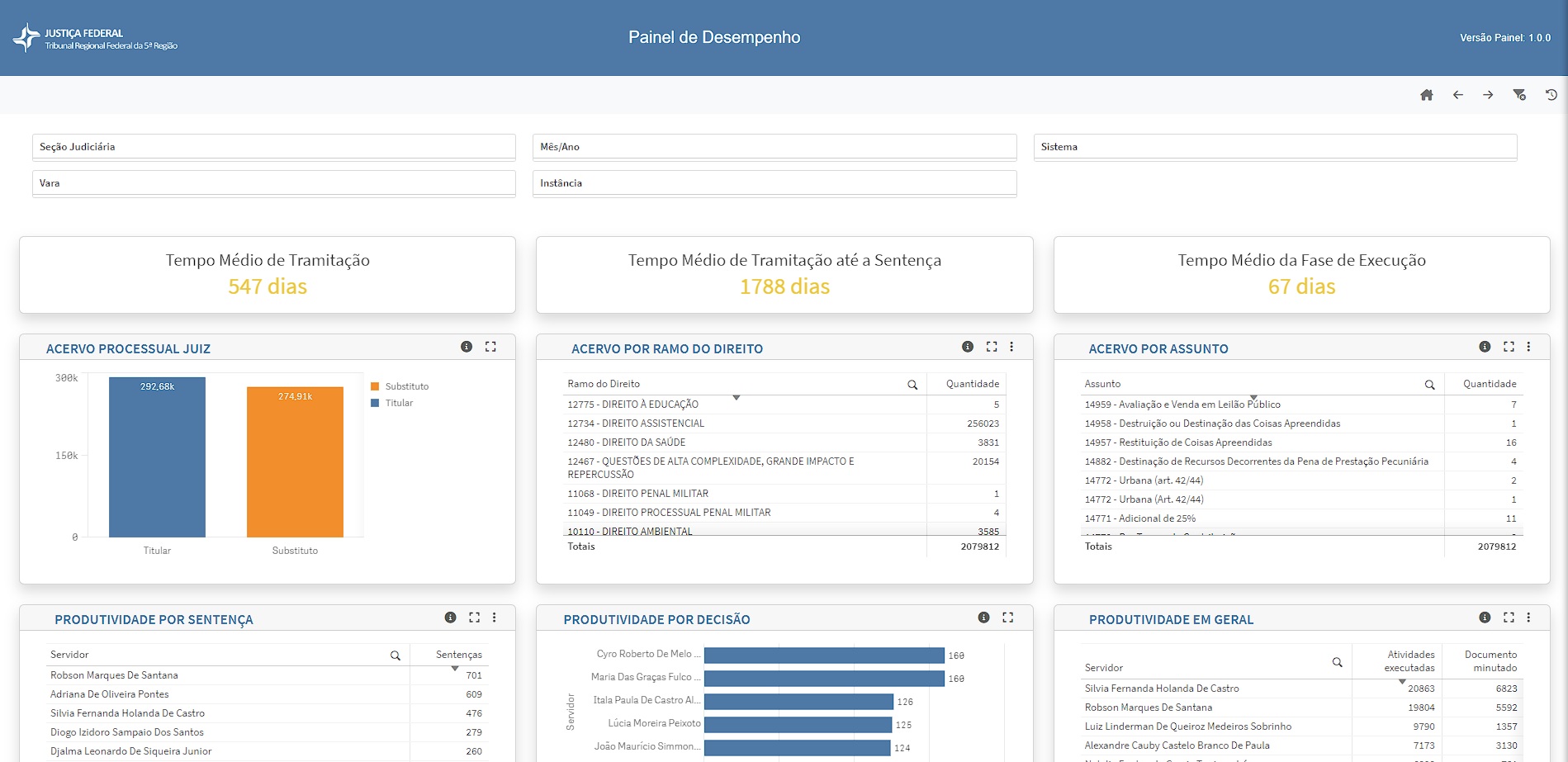Click the 1788 dias KPI value
This screenshot has width=1568, height=762.
pyautogui.click(x=784, y=286)
